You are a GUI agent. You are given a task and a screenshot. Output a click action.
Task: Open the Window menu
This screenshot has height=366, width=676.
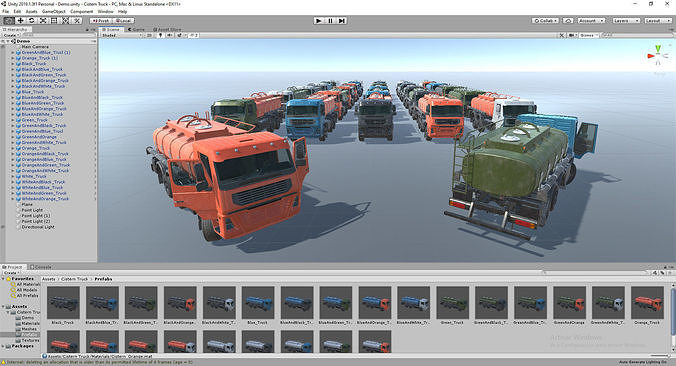(106, 11)
